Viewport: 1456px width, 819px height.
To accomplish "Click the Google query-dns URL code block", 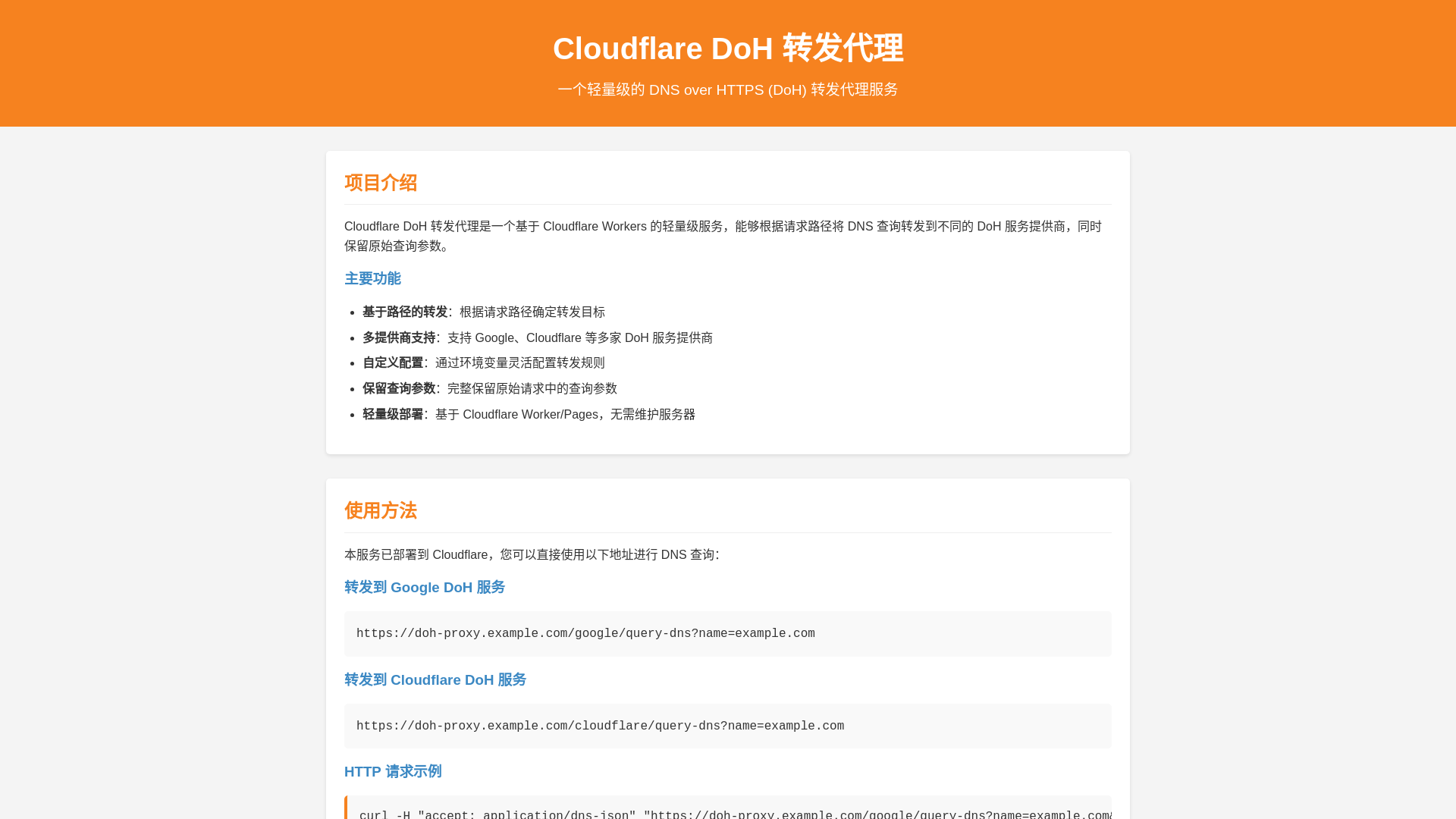I will [x=728, y=634].
